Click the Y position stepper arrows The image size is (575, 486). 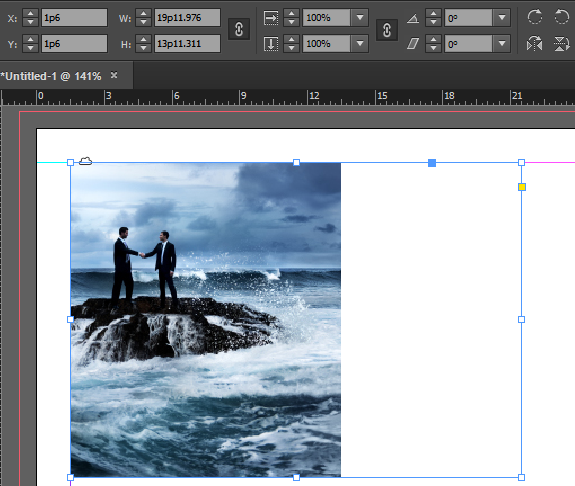[30, 44]
